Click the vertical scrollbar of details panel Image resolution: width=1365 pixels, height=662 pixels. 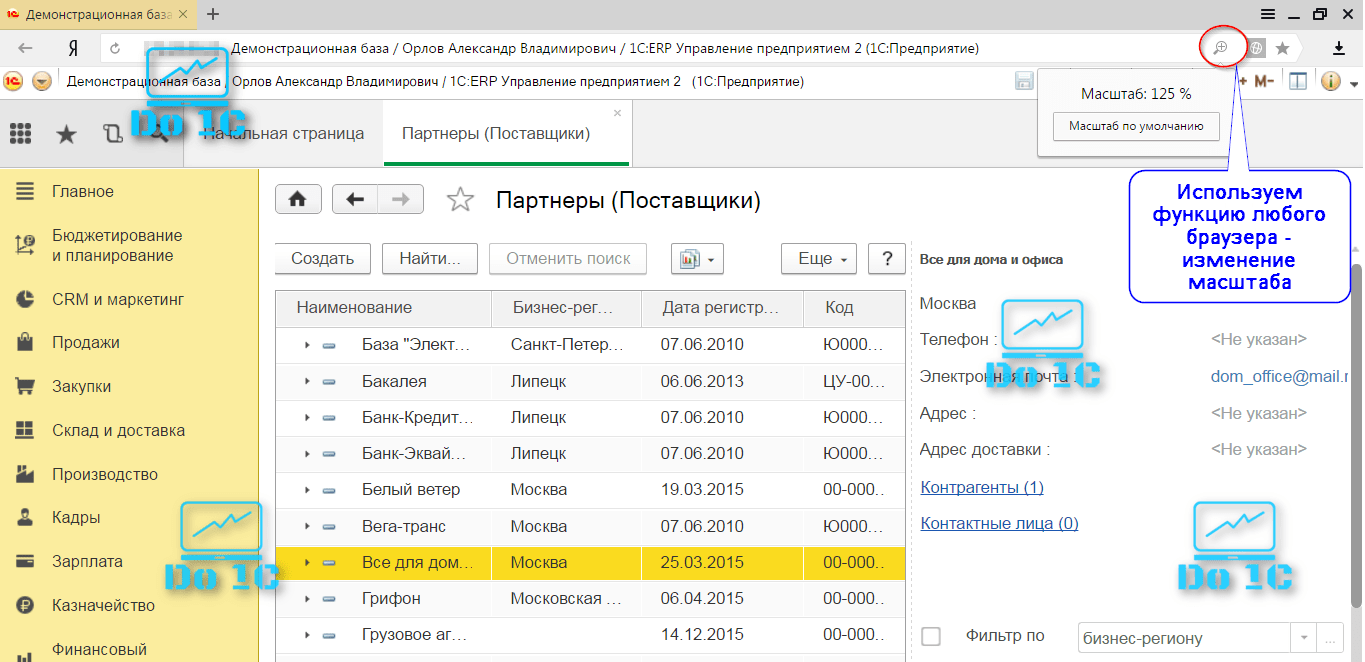click(1357, 435)
